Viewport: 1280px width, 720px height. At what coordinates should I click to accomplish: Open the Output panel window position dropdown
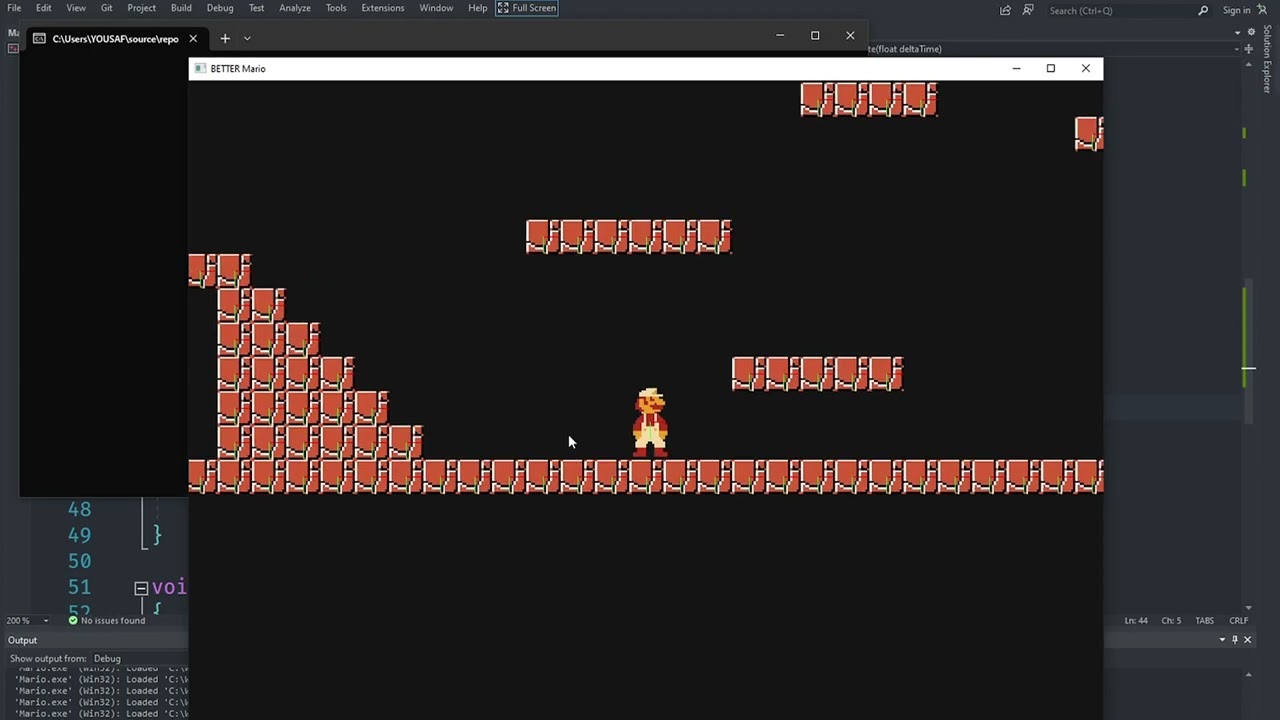point(1222,640)
